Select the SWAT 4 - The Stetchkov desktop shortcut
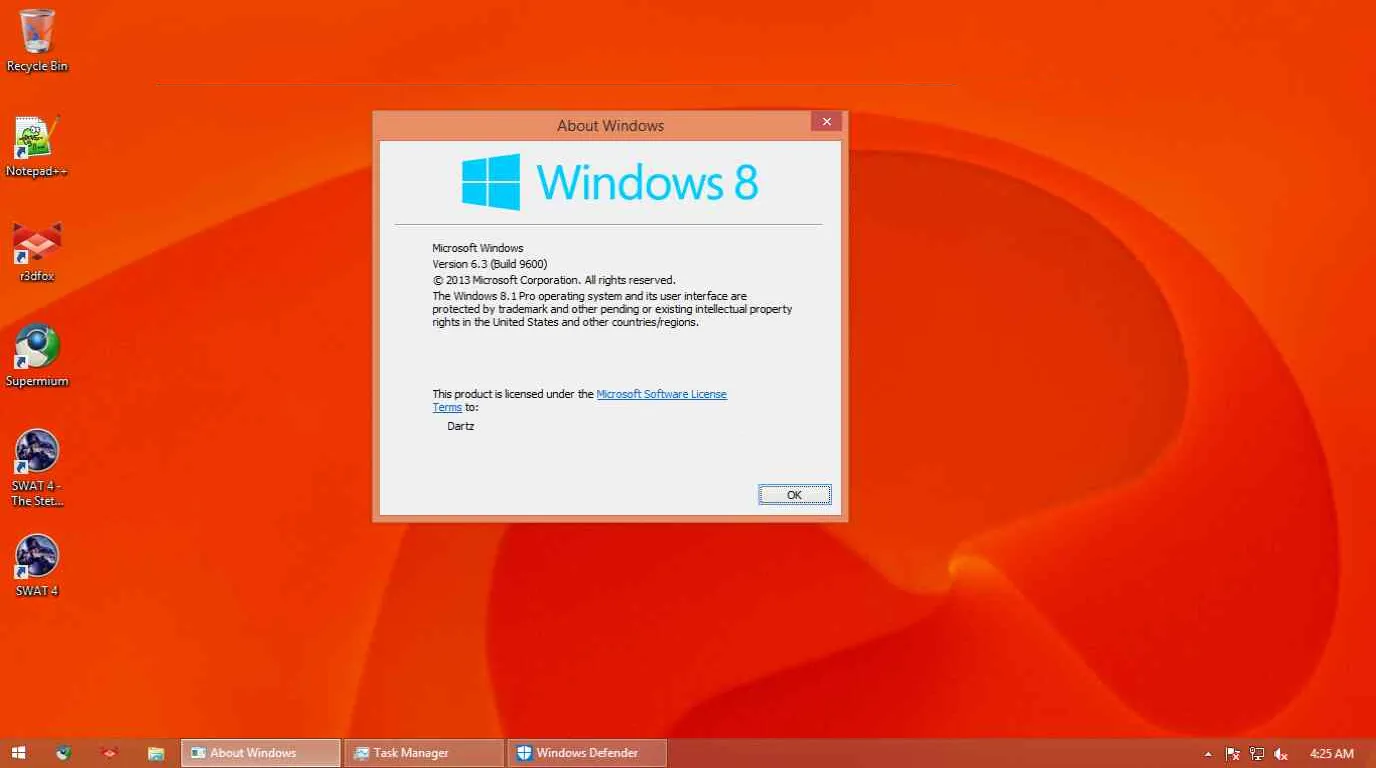1376x768 pixels. tap(37, 468)
